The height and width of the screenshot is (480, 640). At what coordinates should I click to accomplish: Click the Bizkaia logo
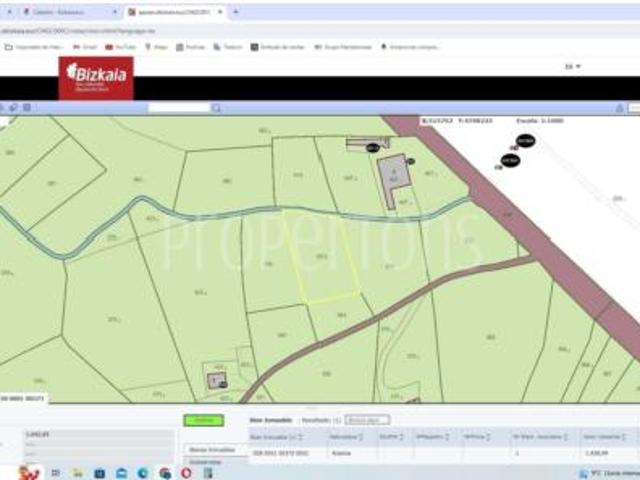coord(96,78)
